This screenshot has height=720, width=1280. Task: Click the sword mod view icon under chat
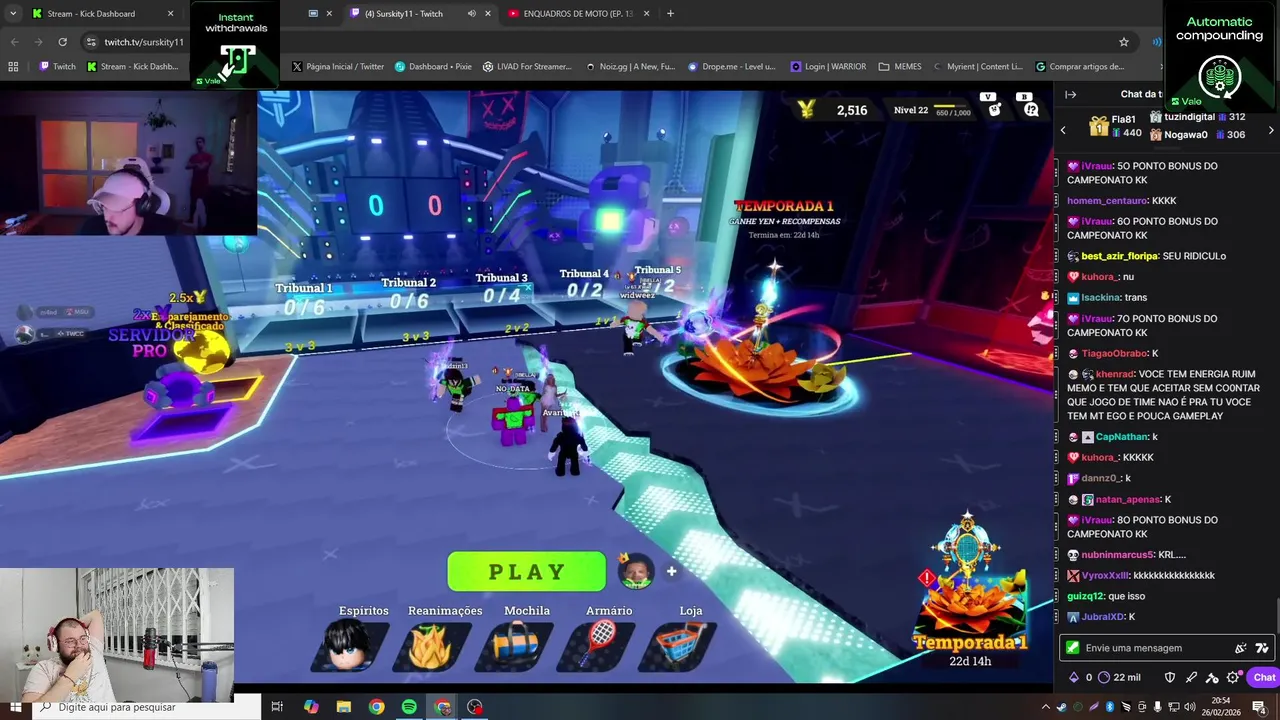pyautogui.click(x=1191, y=677)
